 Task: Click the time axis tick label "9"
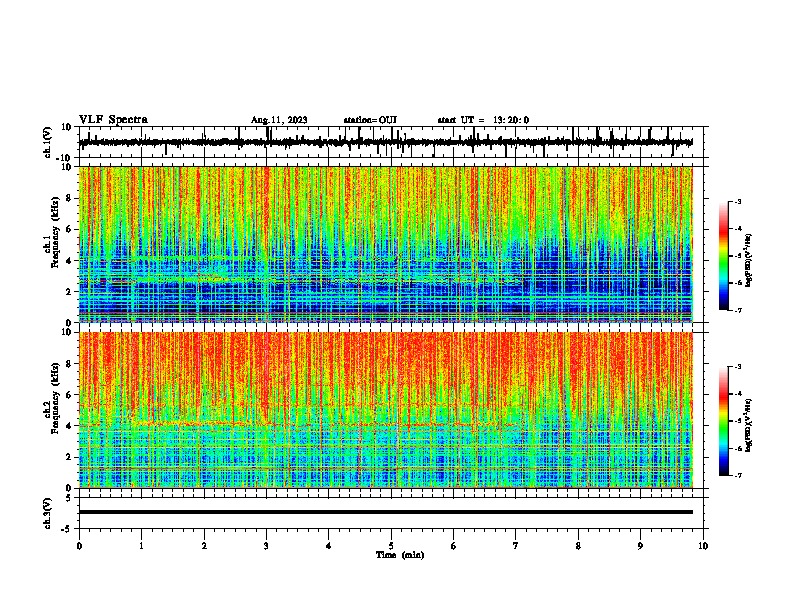pos(640,546)
